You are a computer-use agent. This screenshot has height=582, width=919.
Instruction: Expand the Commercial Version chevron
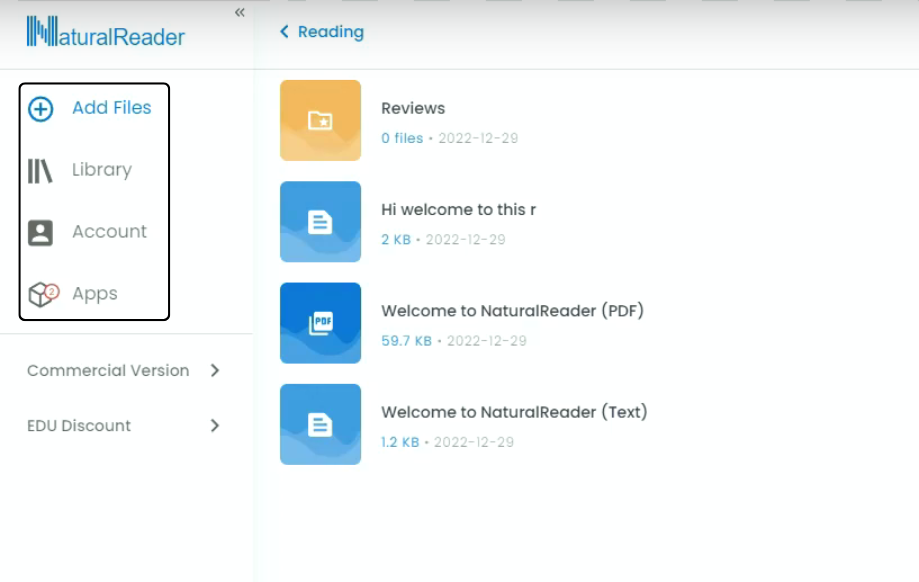click(215, 370)
